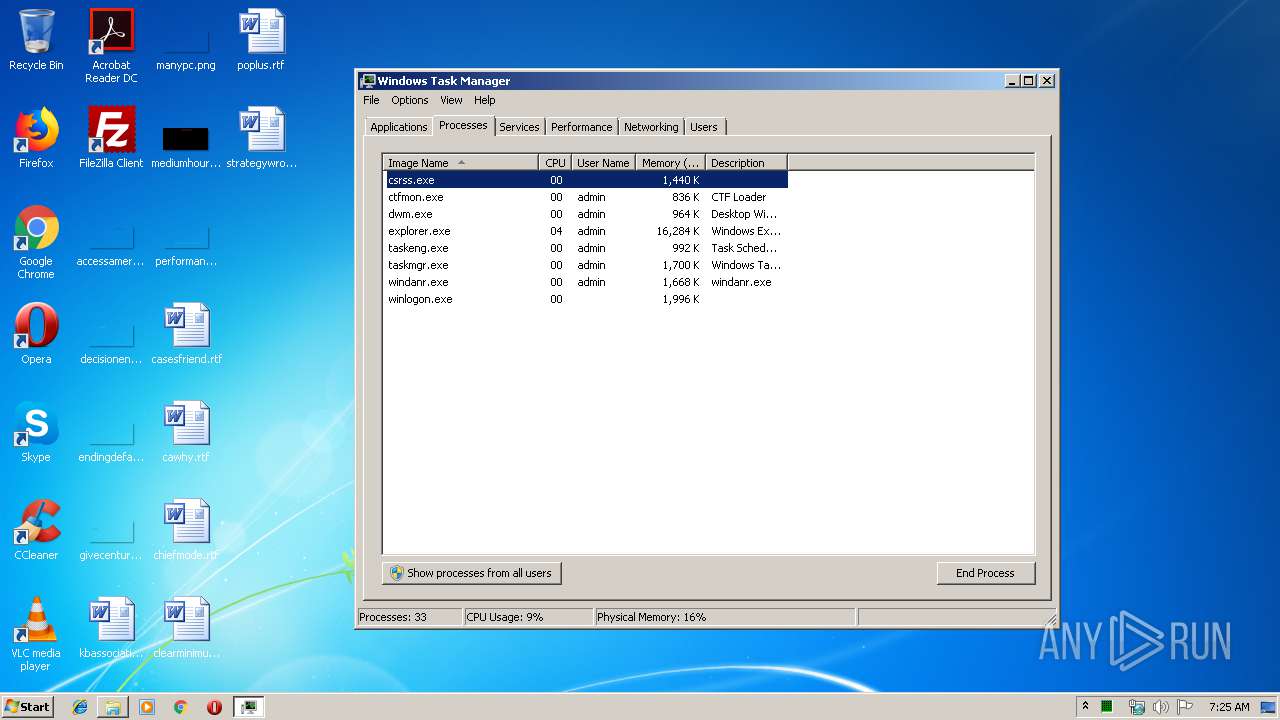The width and height of the screenshot is (1280, 720).
Task: Switch to the Performance tab
Action: 581,127
